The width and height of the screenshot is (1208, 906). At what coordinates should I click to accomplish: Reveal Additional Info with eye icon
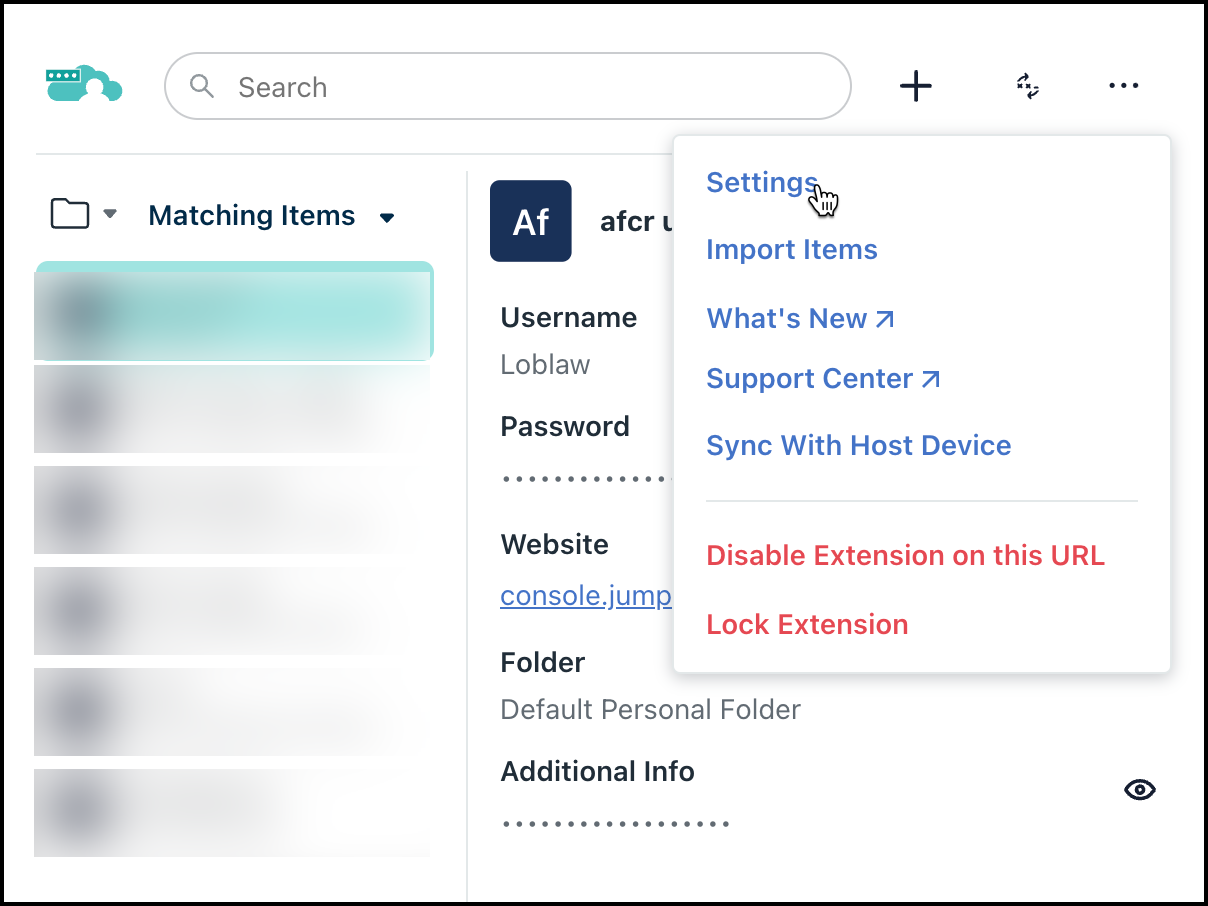pos(1139,790)
